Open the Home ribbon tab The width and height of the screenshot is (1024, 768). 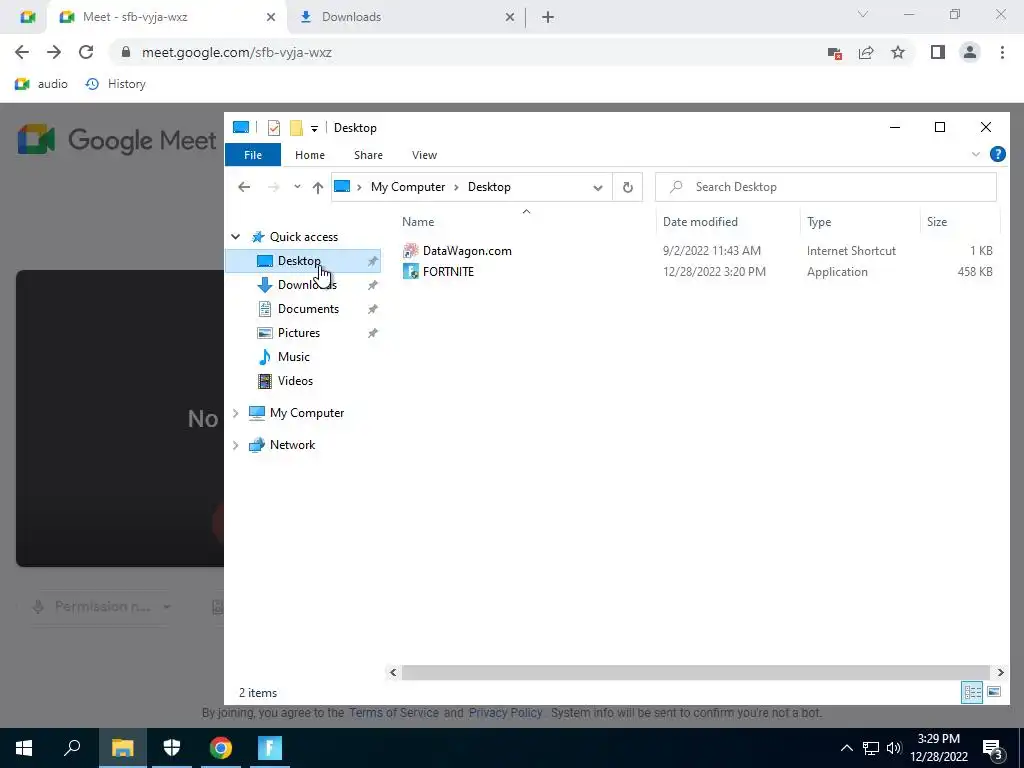[x=310, y=155]
